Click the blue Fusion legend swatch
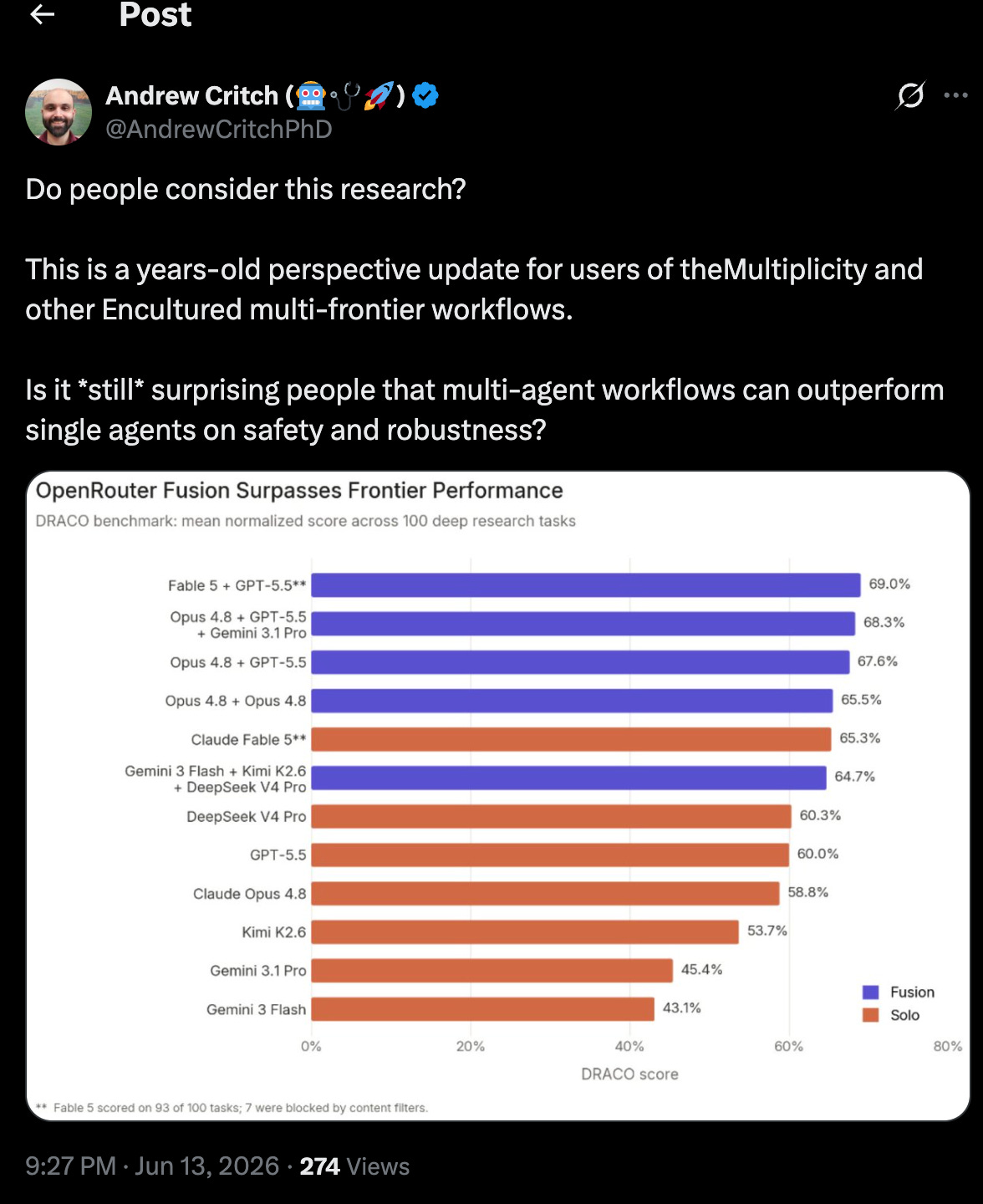 pyautogui.click(x=870, y=992)
